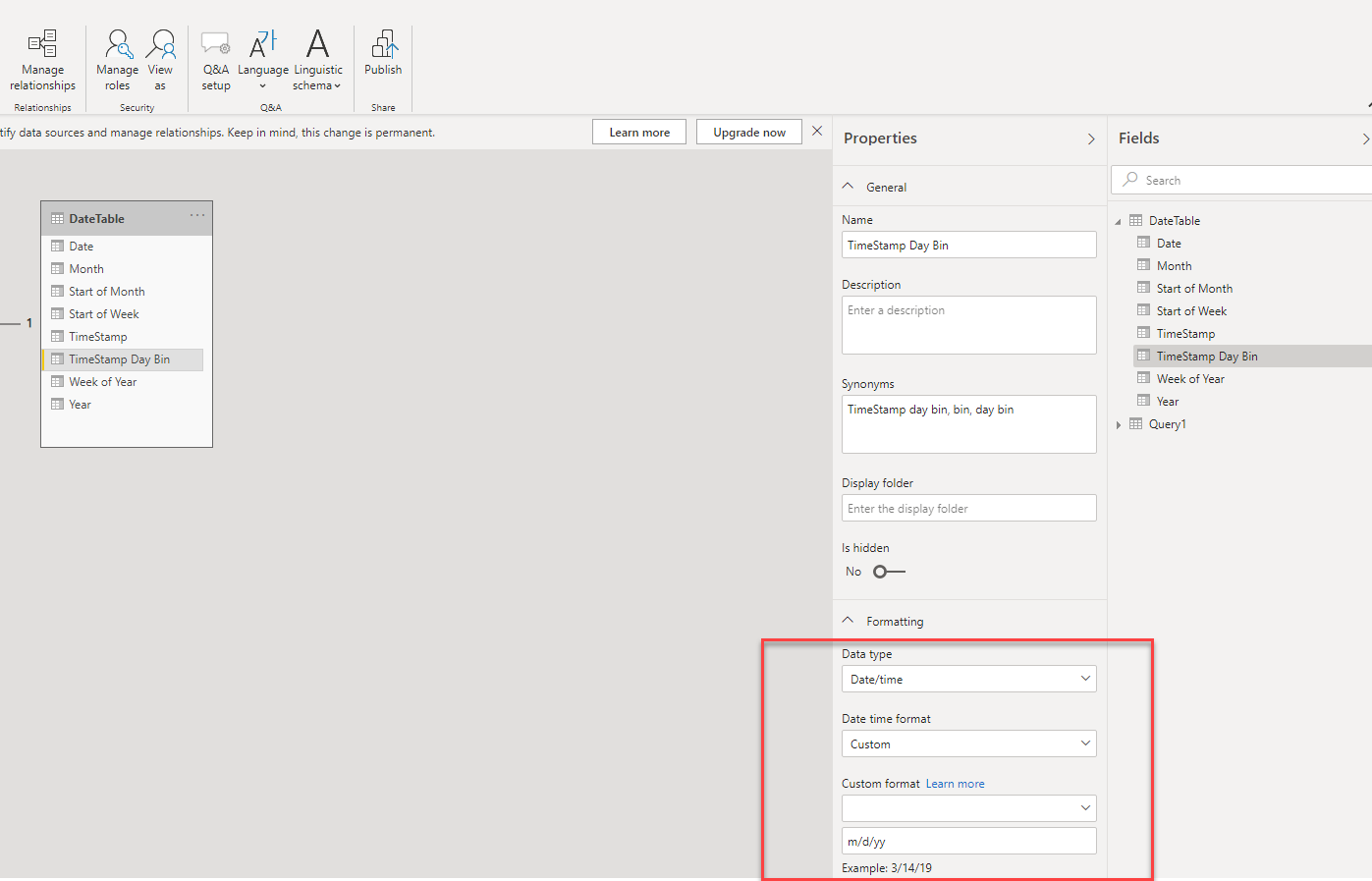Click the DateTable table icon in Fields
The image size is (1372, 881).
1136,221
